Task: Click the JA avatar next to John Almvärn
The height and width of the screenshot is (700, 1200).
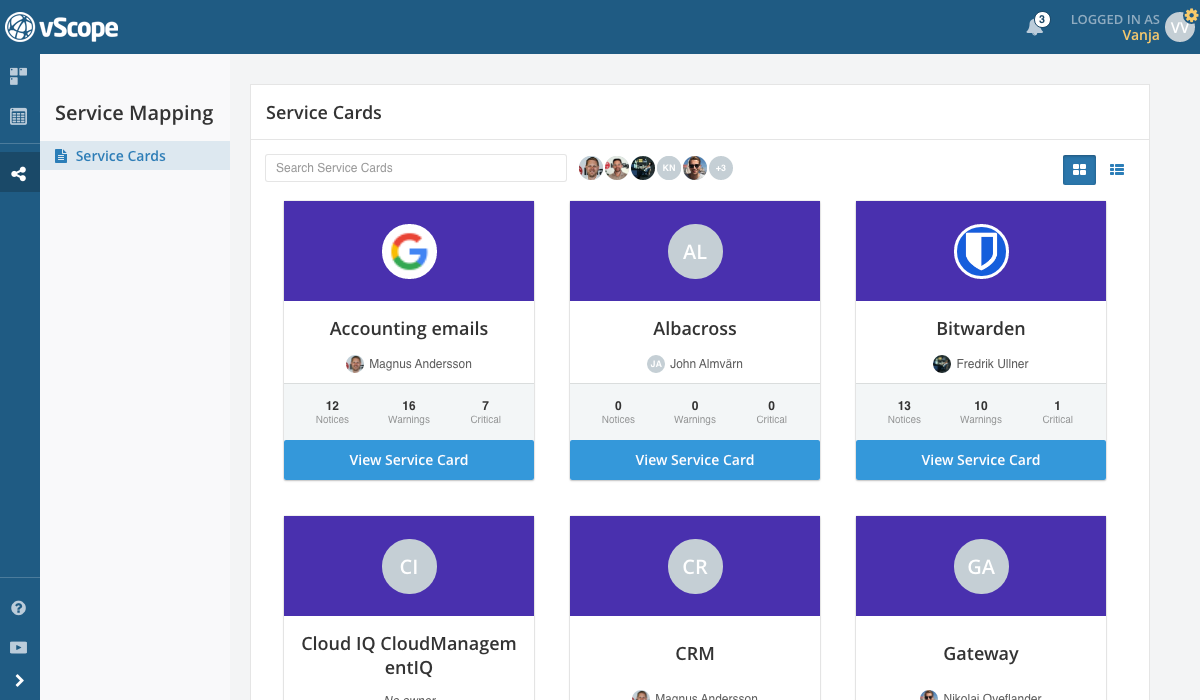Action: pyautogui.click(x=656, y=364)
